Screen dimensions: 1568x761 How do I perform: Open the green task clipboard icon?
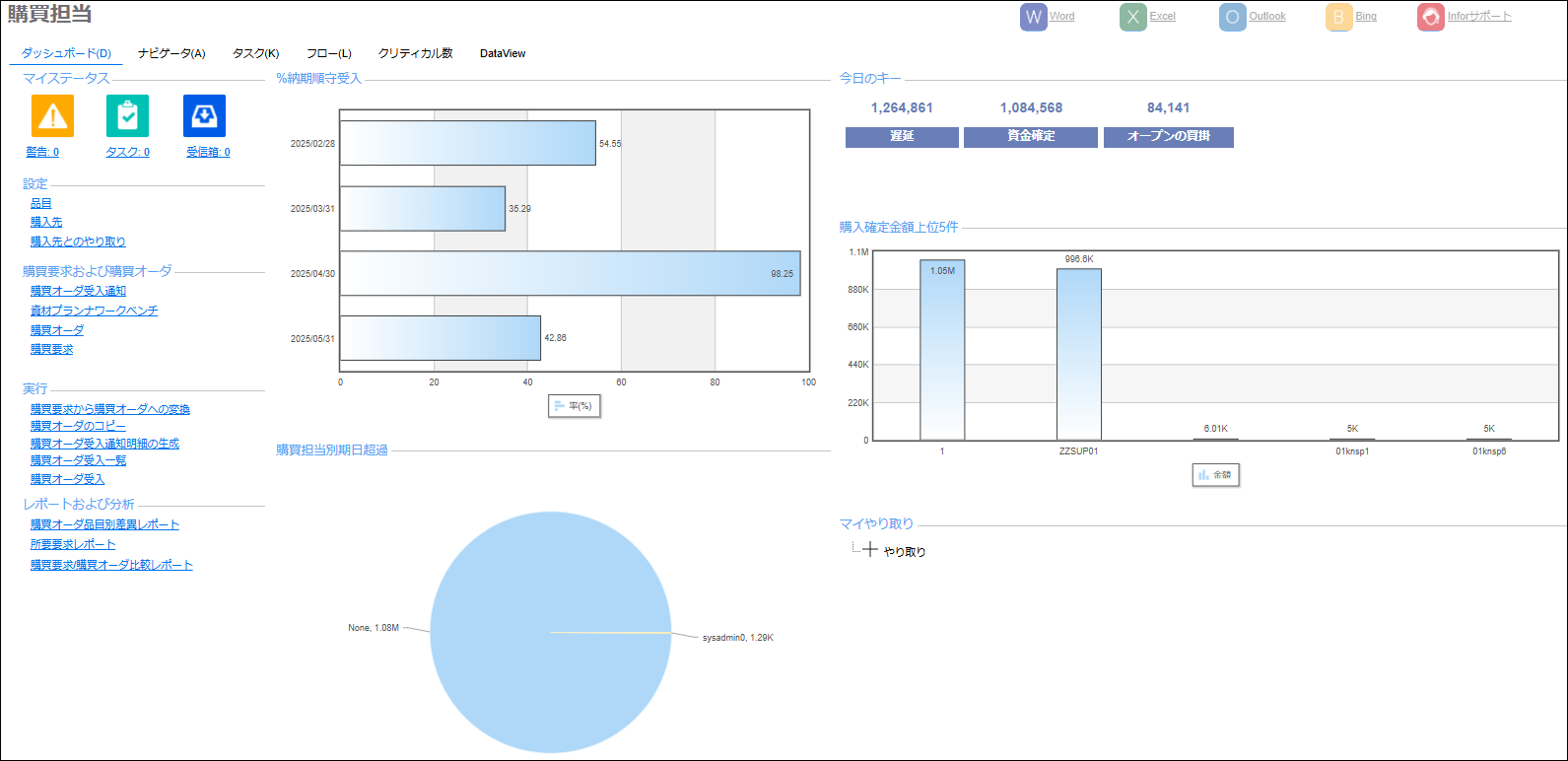click(127, 116)
